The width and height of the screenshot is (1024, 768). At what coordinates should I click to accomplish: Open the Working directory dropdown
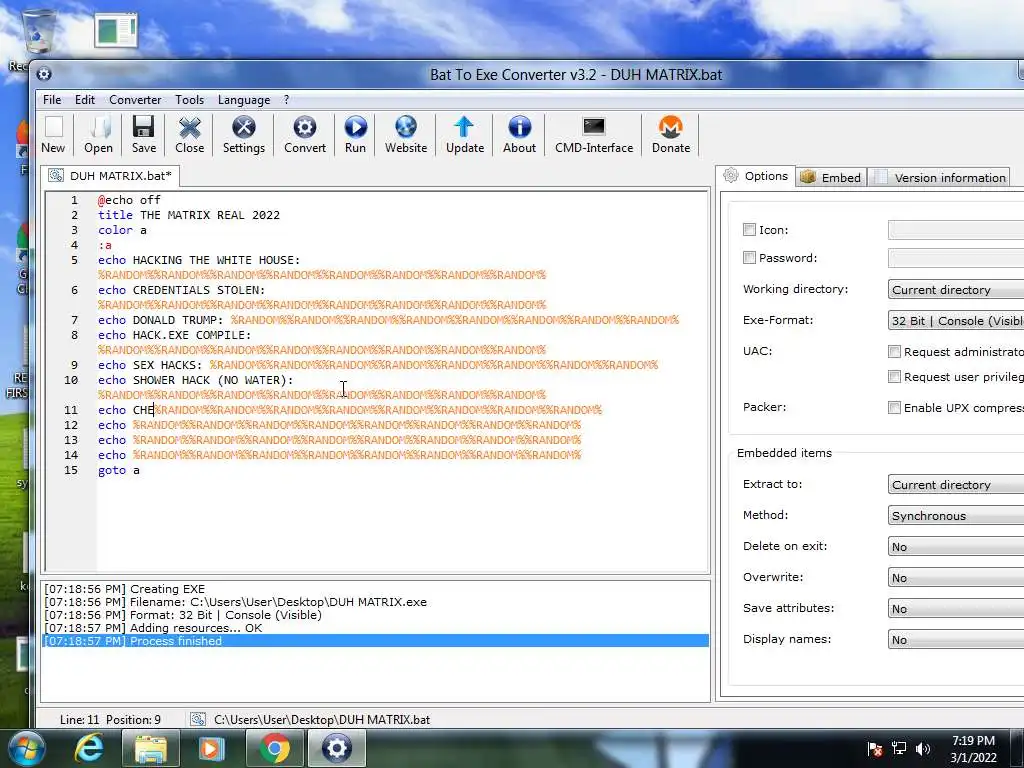955,289
